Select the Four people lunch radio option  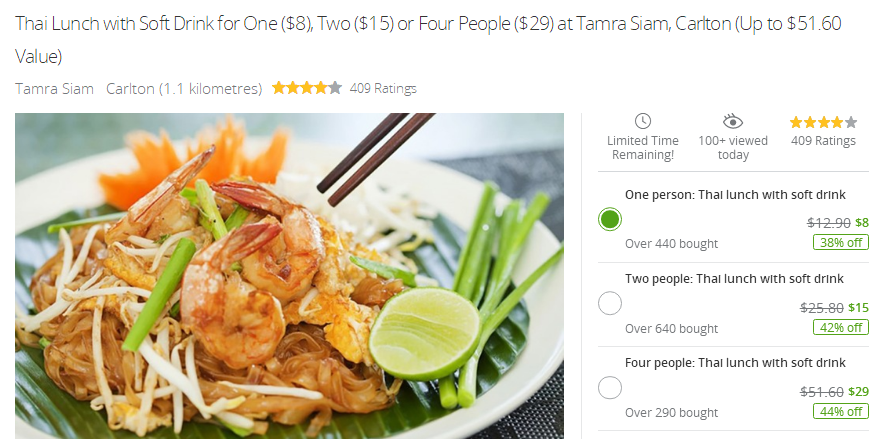610,388
